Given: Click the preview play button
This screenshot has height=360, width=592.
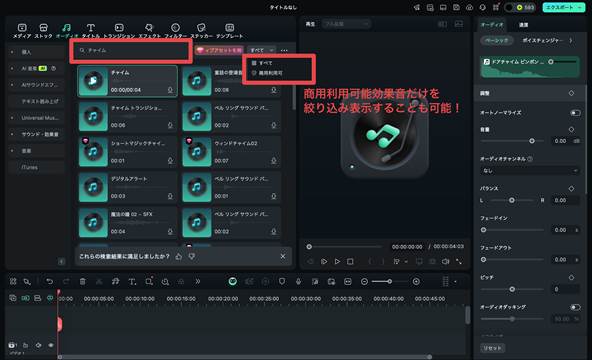Looking at the screenshot, I should point(337,261).
